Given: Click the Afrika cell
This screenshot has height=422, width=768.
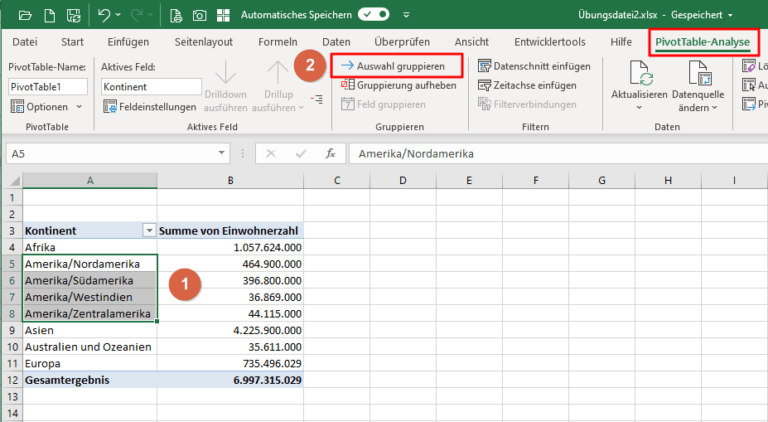Looking at the screenshot, I should [x=90, y=247].
